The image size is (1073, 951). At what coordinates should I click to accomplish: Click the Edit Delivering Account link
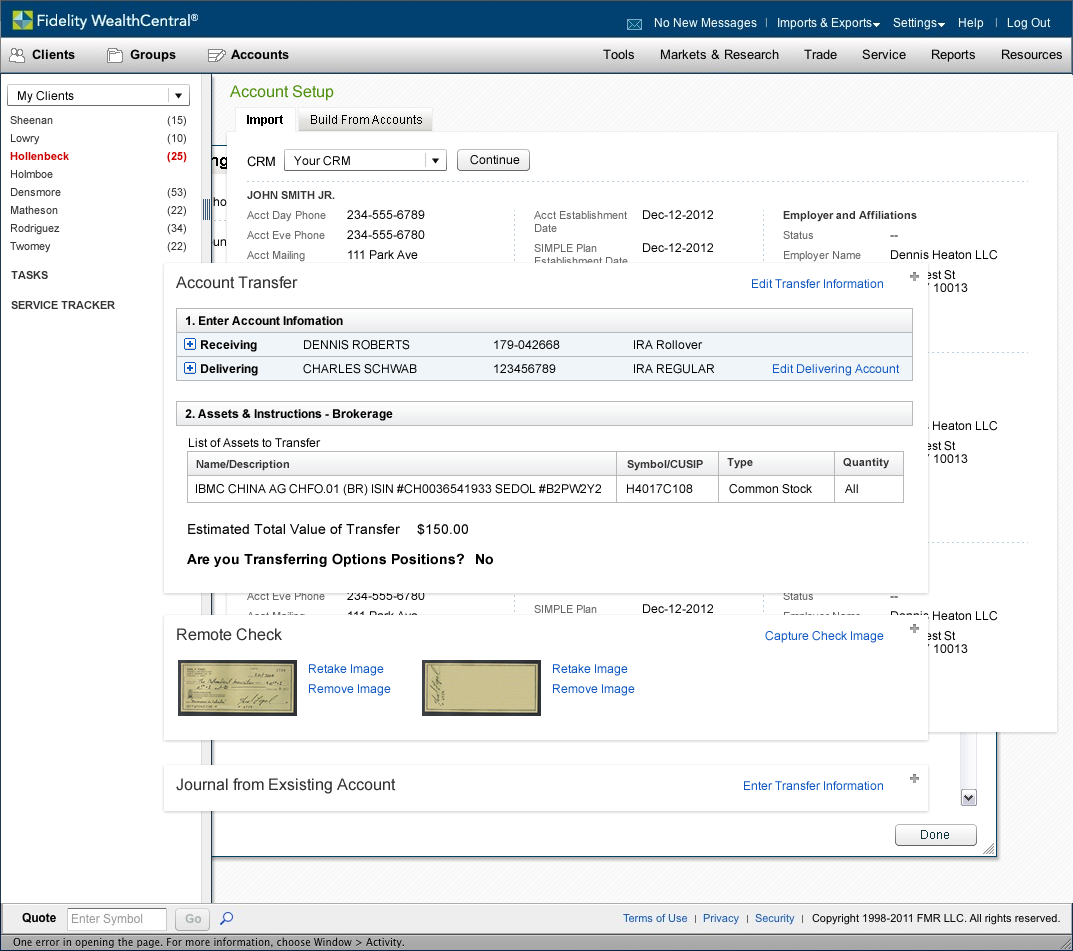click(x=835, y=369)
